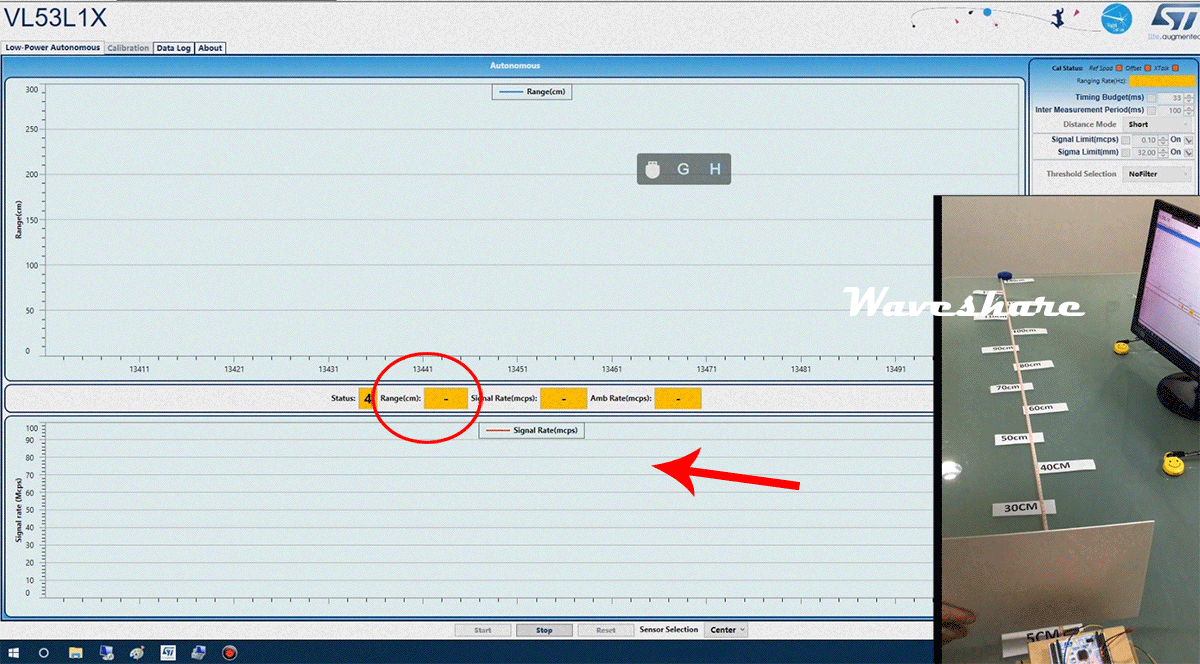The height and width of the screenshot is (664, 1200).
Task: Enable the Signal Limit checkbox
Action: (x=1125, y=140)
